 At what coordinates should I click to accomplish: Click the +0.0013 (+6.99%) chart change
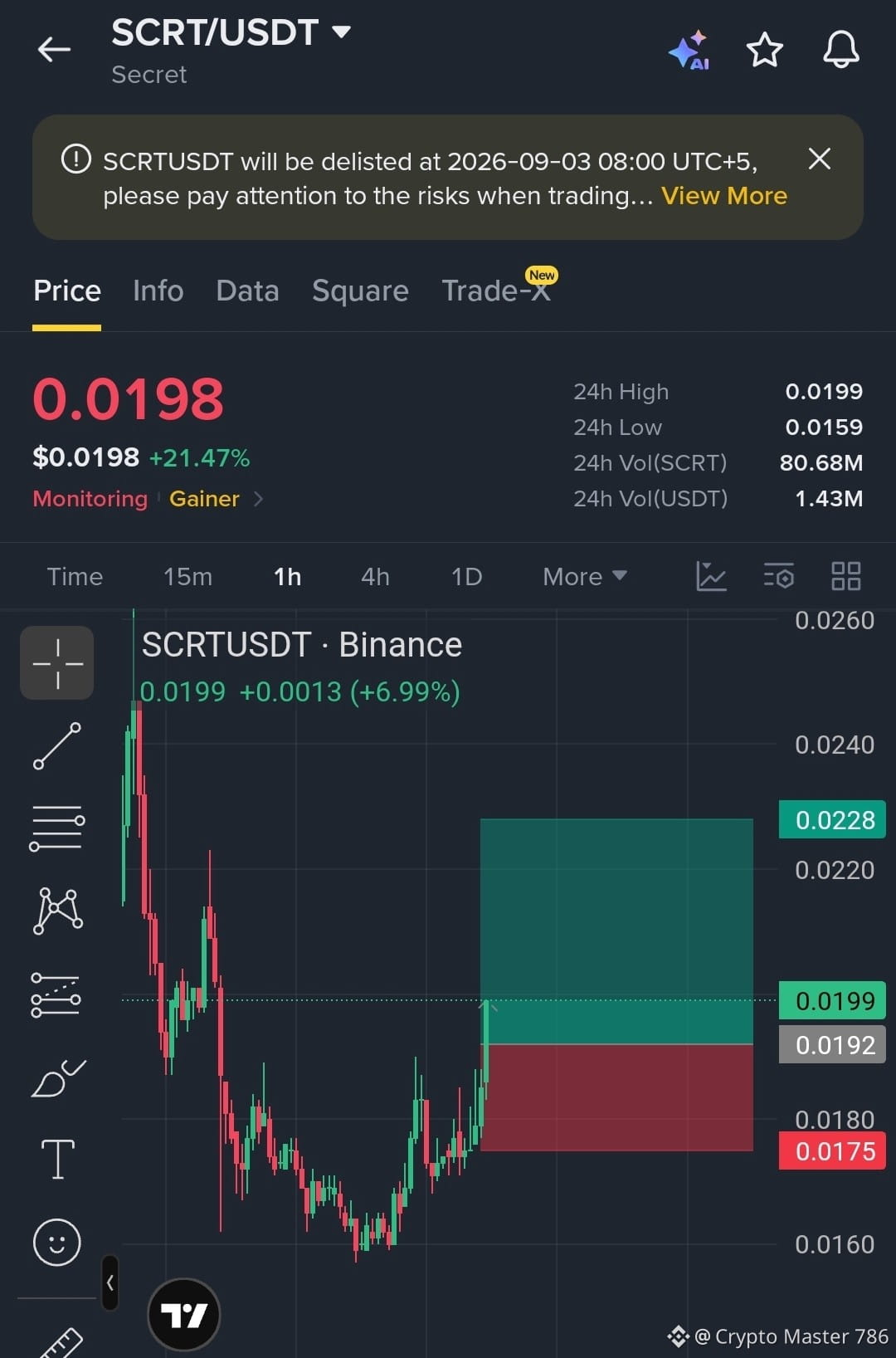click(349, 691)
